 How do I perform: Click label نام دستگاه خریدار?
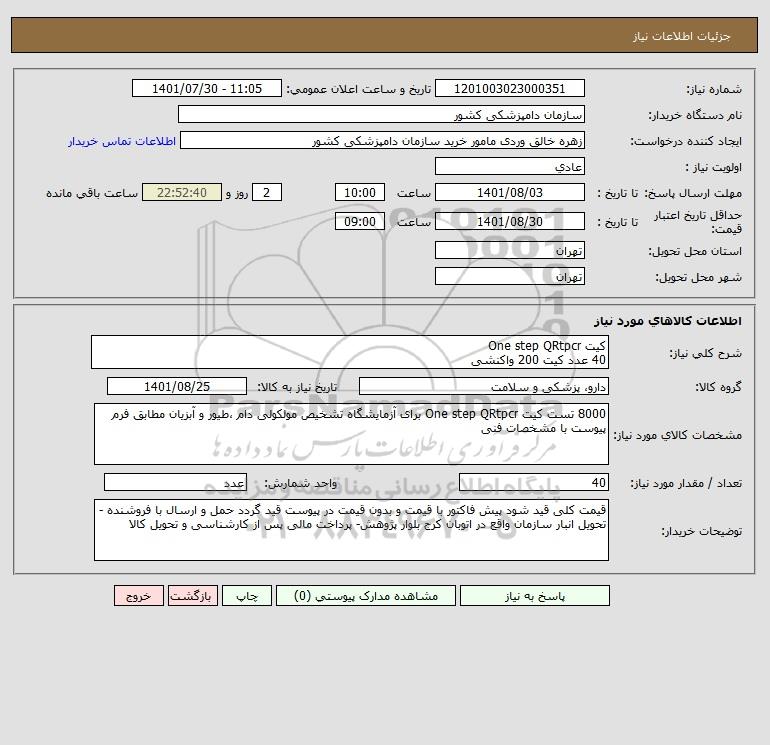(695, 115)
